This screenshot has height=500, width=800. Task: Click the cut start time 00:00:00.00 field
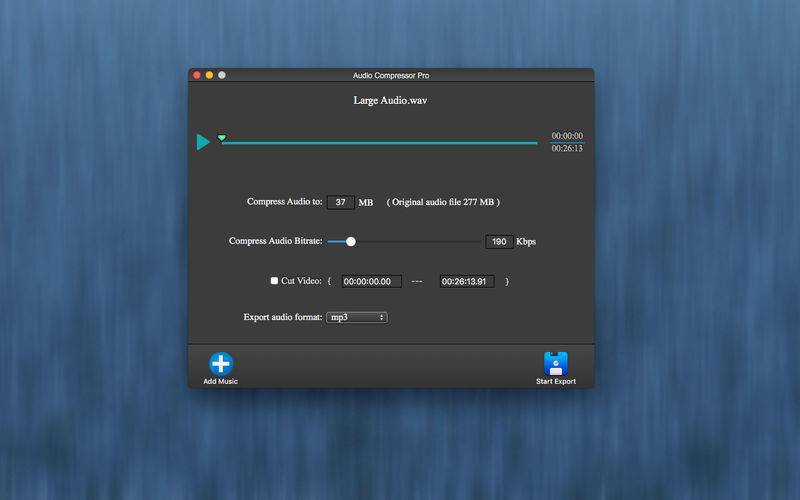pyautogui.click(x=371, y=281)
